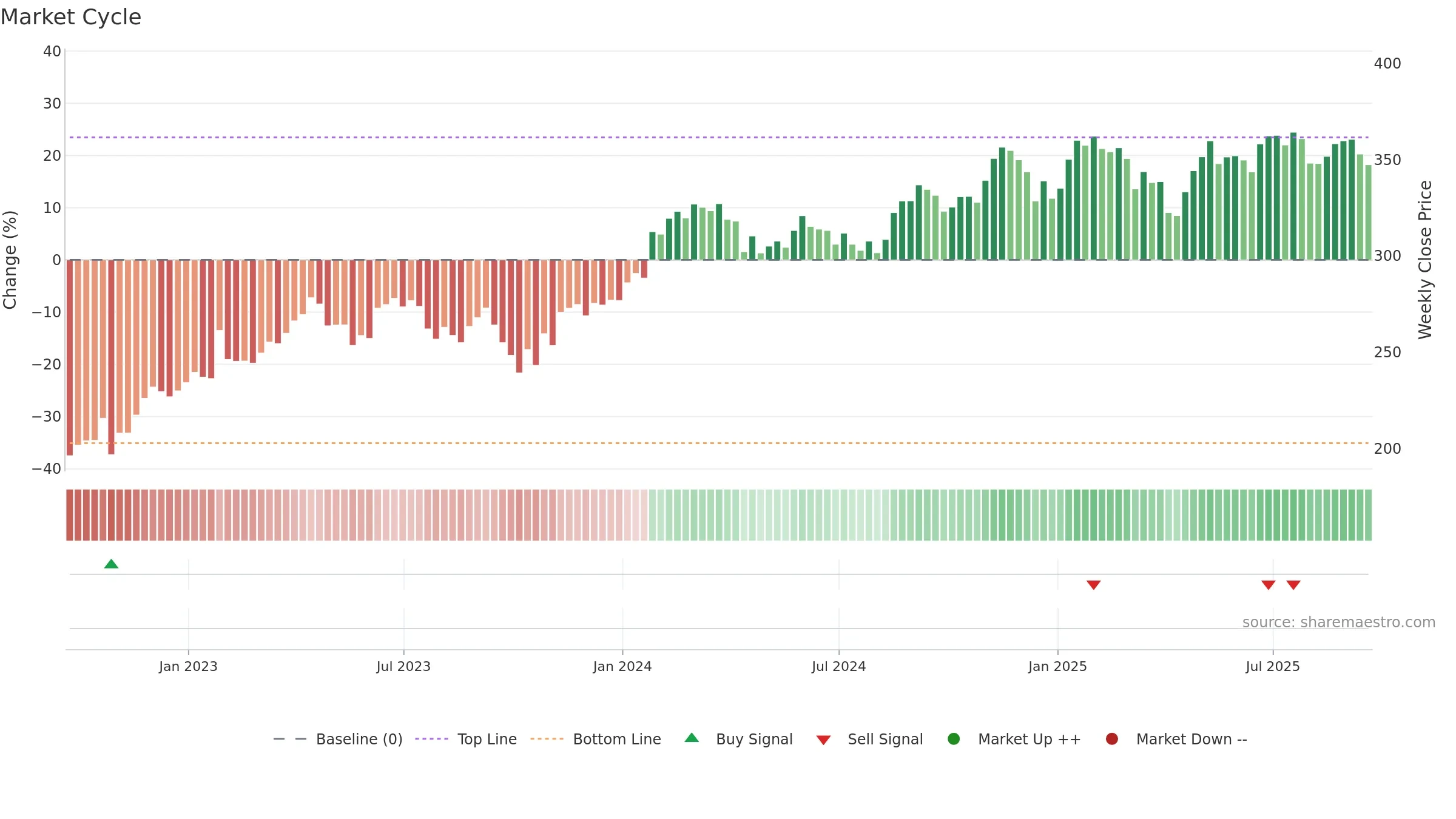This screenshot has width=1456, height=819.
Task: Click the Jul 2024 axis label
Action: 839,667
